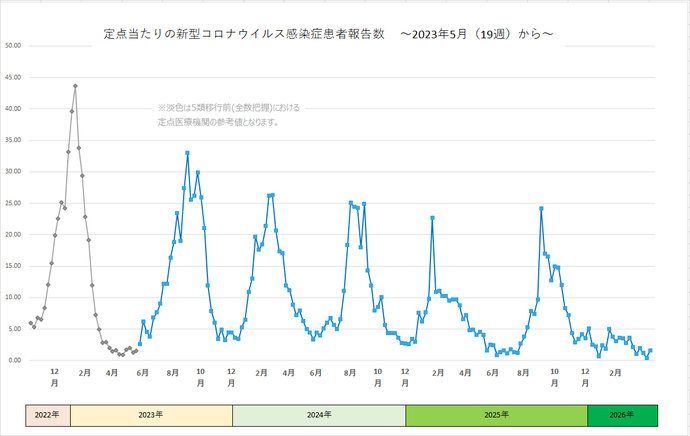Image resolution: width=690 pixels, height=436 pixels.
Task: Select the 2023年 year band
Action: coord(151,415)
